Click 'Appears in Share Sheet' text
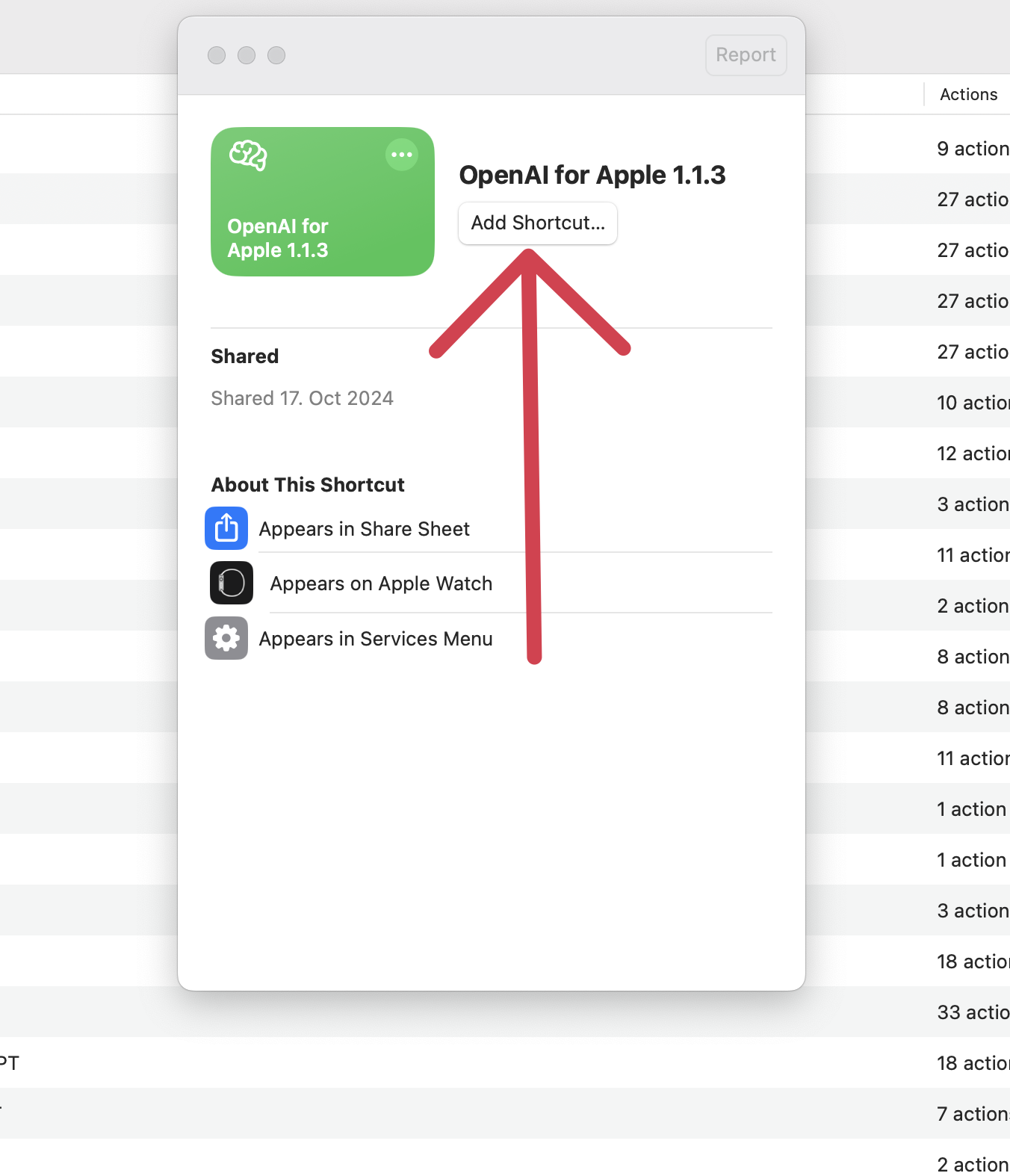The width and height of the screenshot is (1010, 1176). coord(365,529)
